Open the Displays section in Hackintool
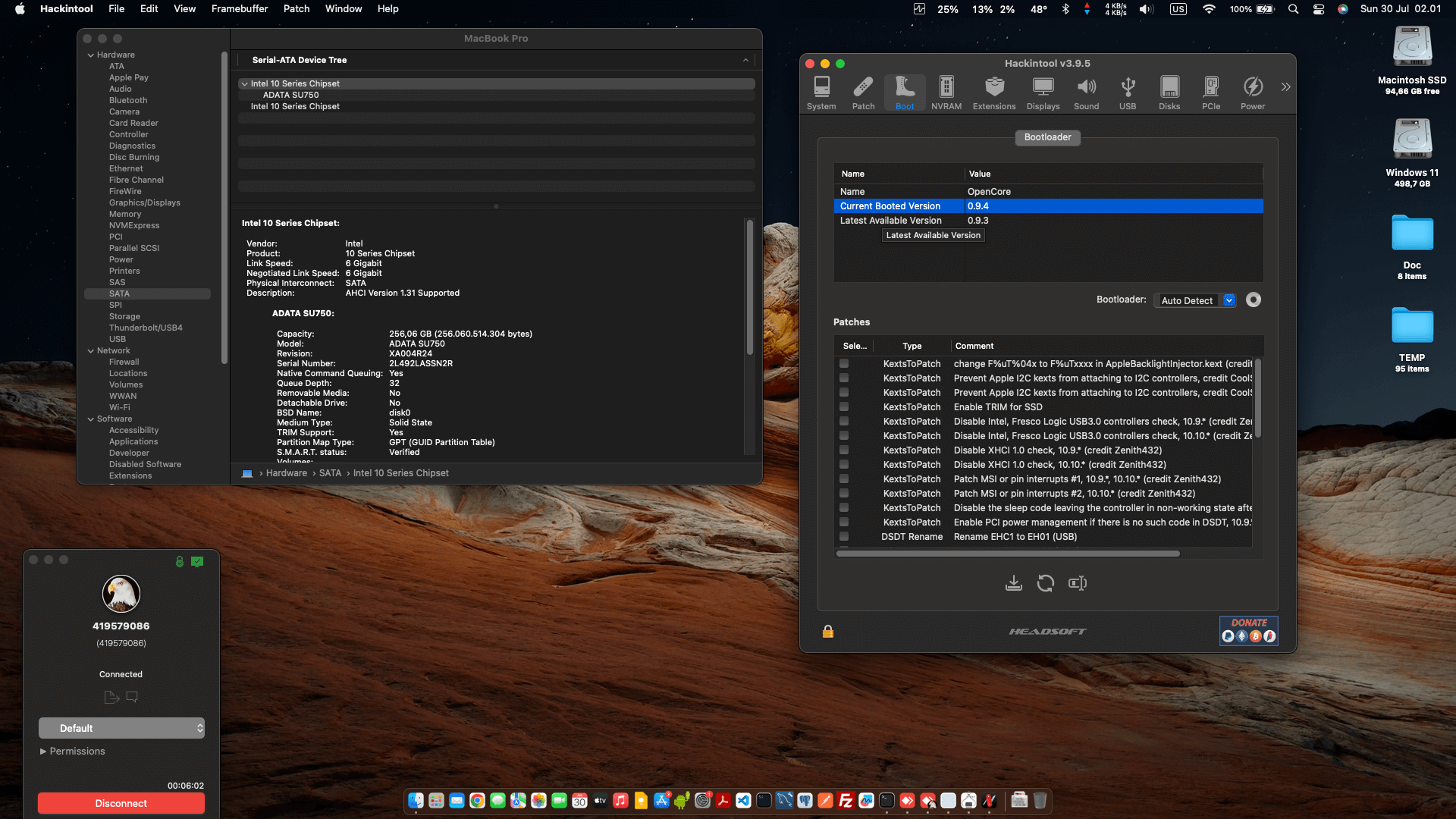1456x819 pixels. 1043,93
